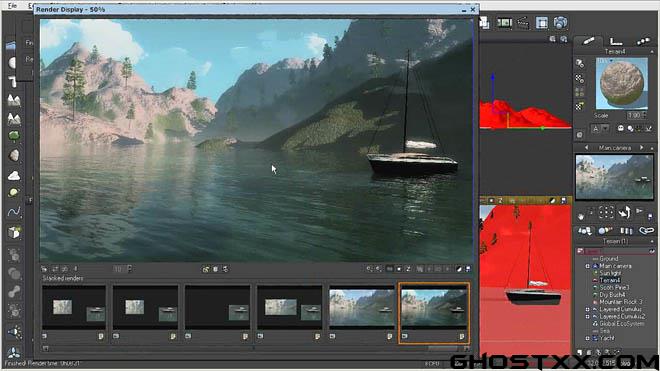
Task: Open the File menu
Action: [x=12, y=6]
